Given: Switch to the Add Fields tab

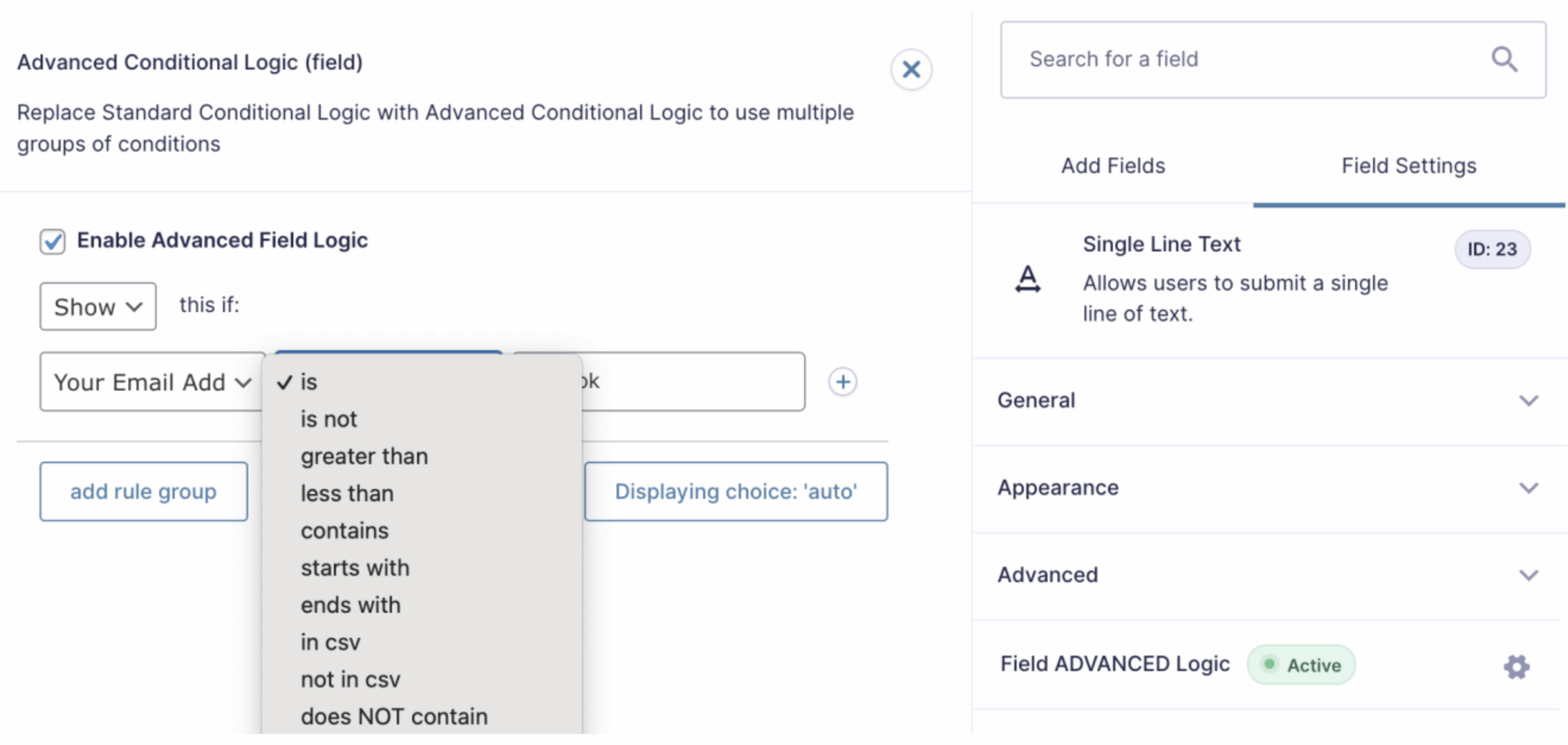Looking at the screenshot, I should [x=1113, y=165].
